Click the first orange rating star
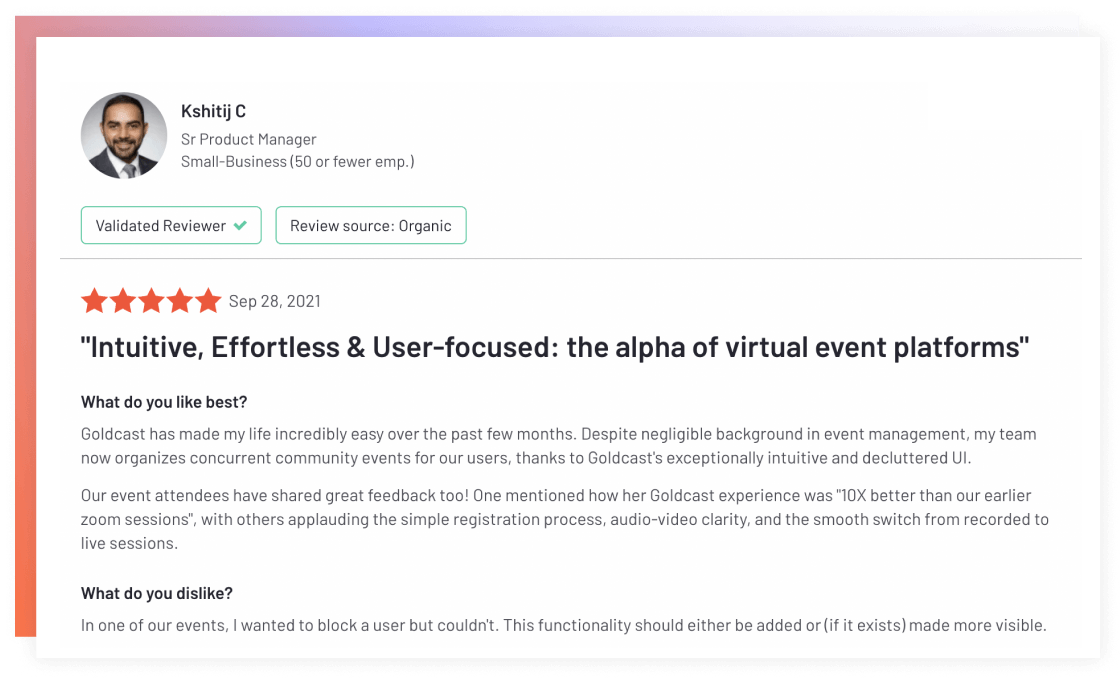The width and height of the screenshot is (1120, 678). pyautogui.click(x=94, y=301)
